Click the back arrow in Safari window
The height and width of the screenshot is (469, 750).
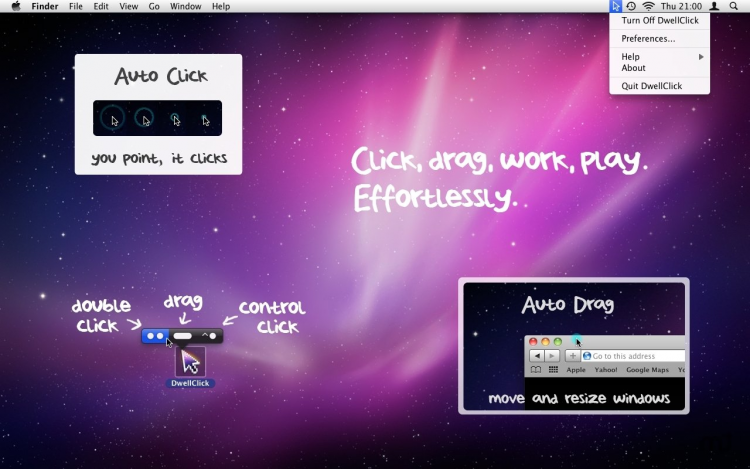point(537,356)
